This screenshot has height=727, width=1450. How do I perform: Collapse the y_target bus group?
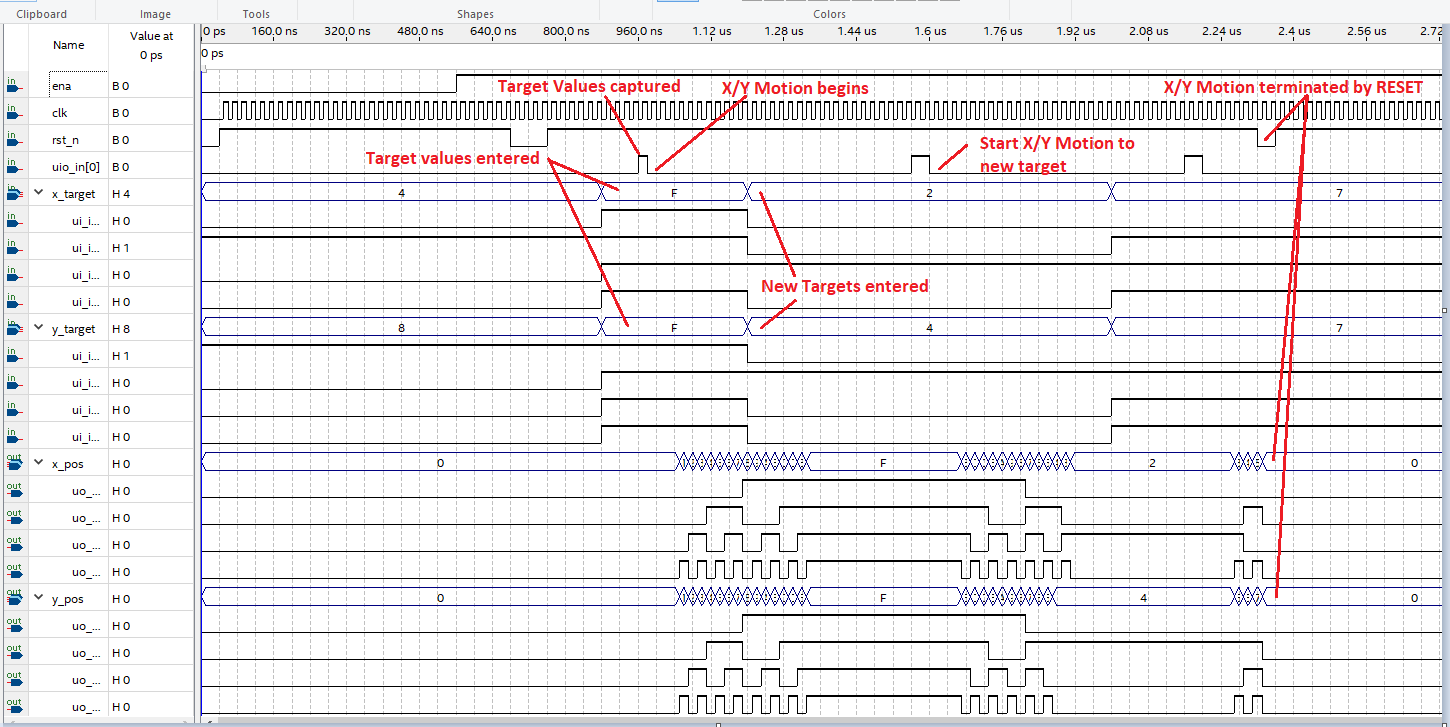pos(38,329)
